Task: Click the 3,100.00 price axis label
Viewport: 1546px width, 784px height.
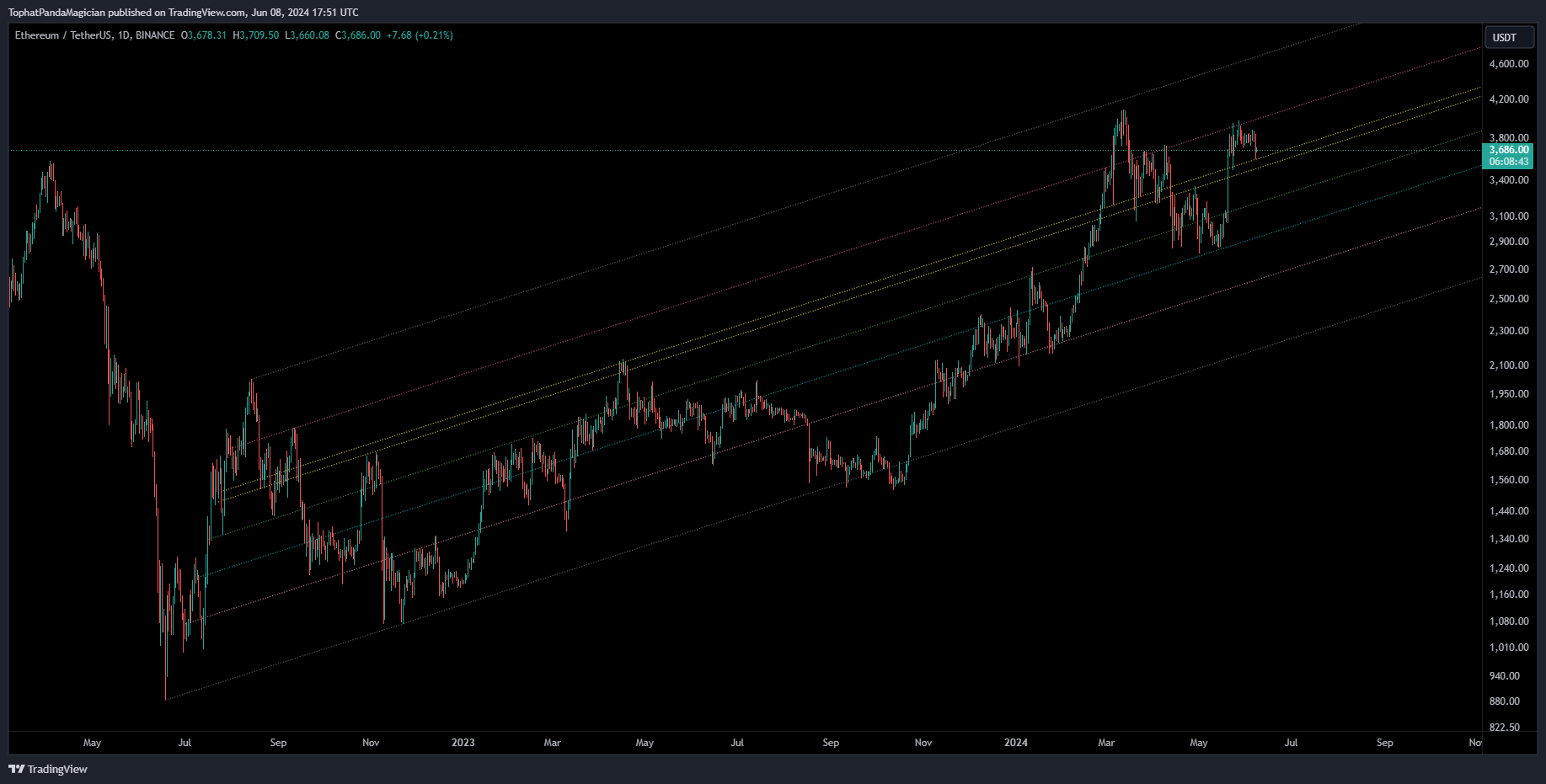Action: tap(1509, 216)
